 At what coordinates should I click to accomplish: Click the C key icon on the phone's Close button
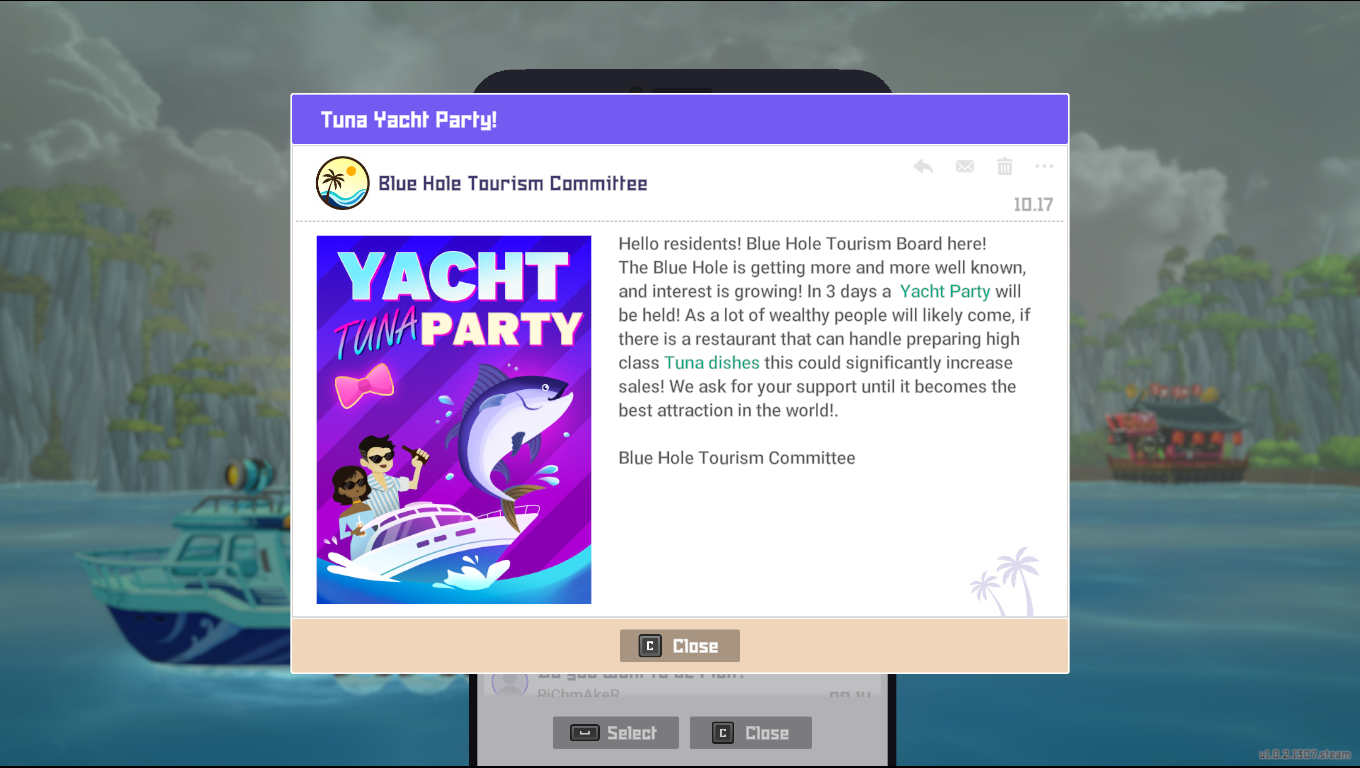(x=723, y=733)
